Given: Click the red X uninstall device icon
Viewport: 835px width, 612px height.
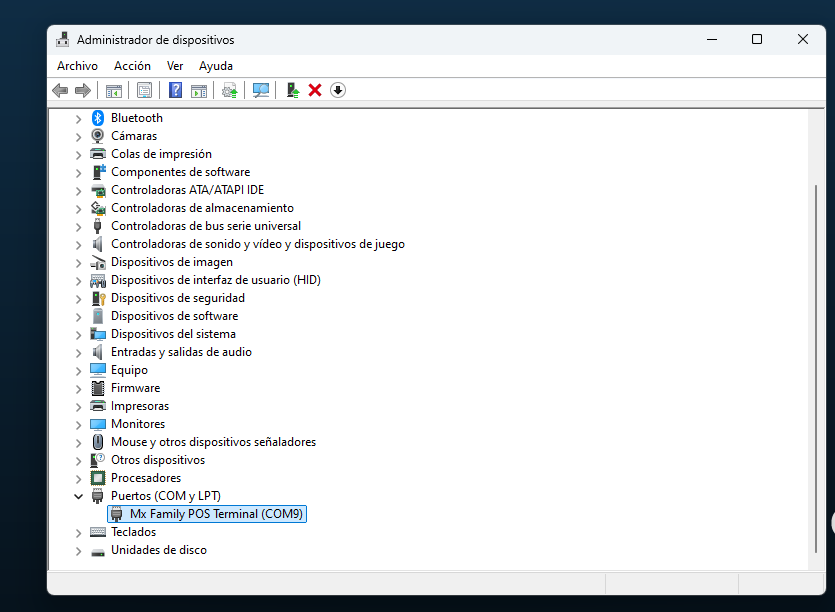Looking at the screenshot, I should click(315, 90).
